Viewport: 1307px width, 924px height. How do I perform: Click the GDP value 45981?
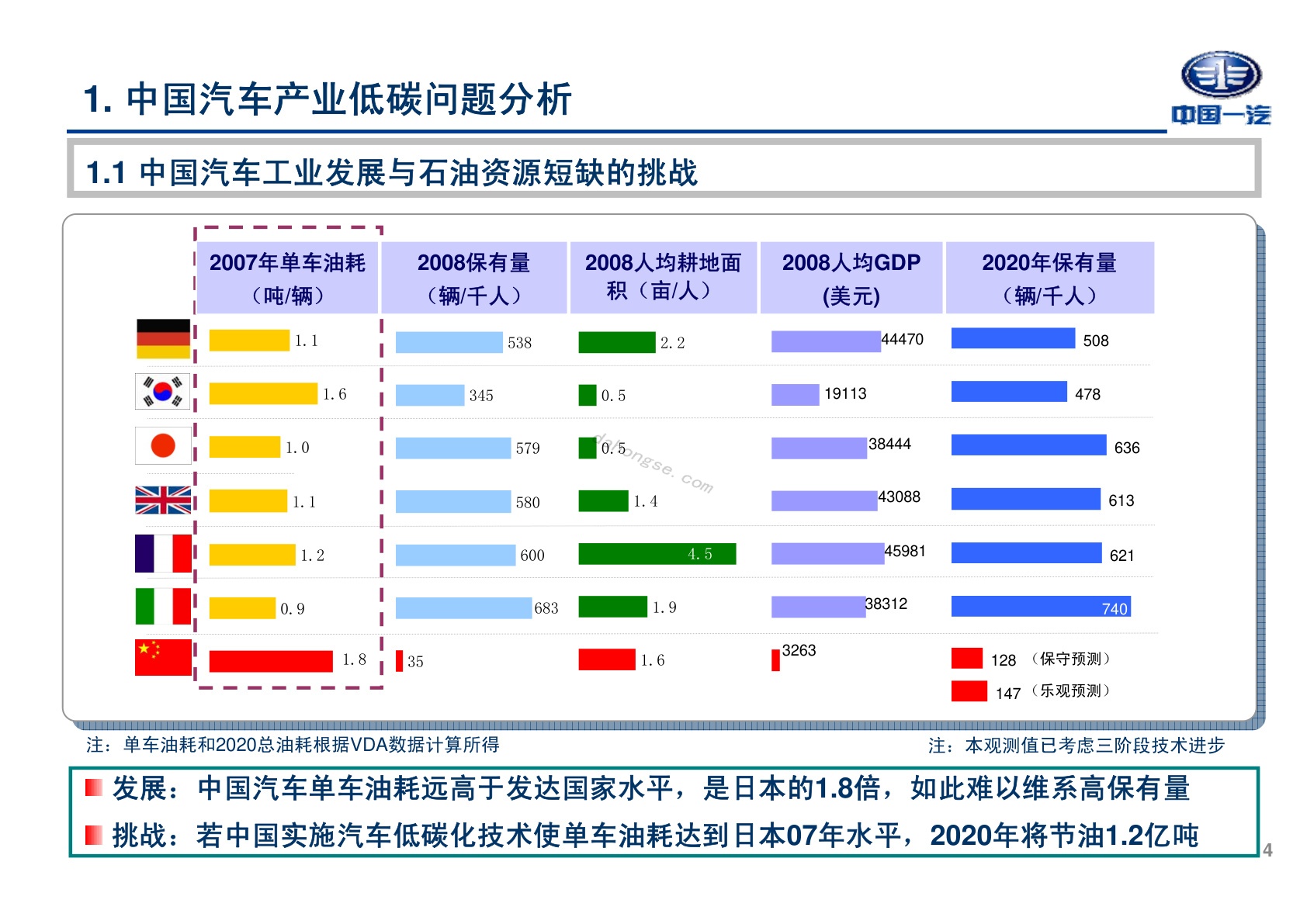[905, 551]
